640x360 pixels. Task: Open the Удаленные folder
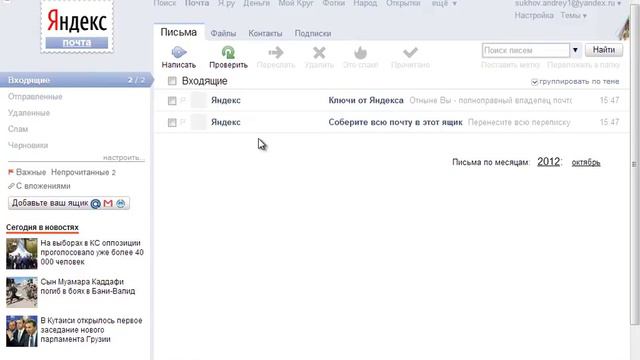tap(29, 113)
